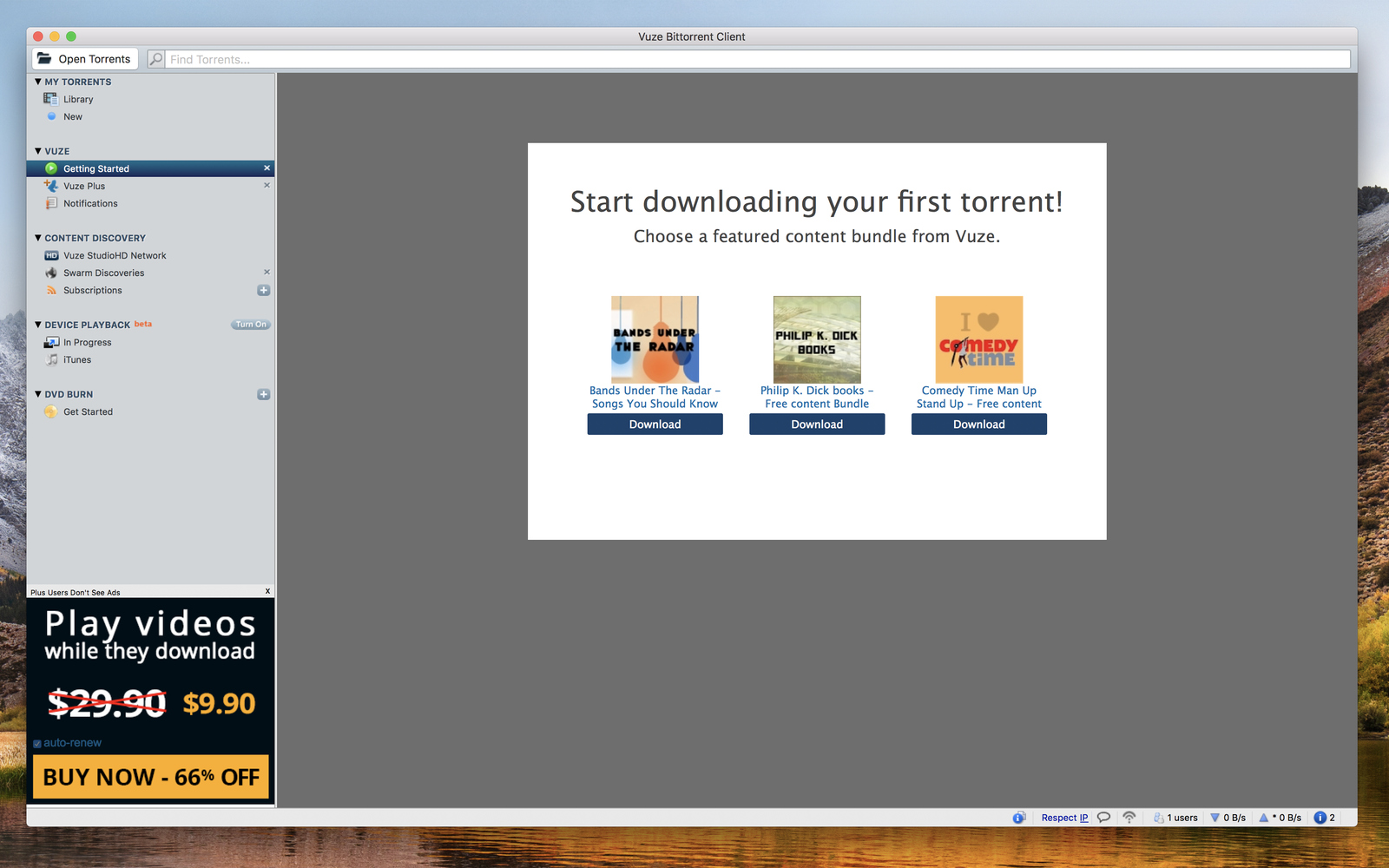Open the Respect IP link
Viewport: 1389px width, 868px height.
pyautogui.click(x=1064, y=818)
